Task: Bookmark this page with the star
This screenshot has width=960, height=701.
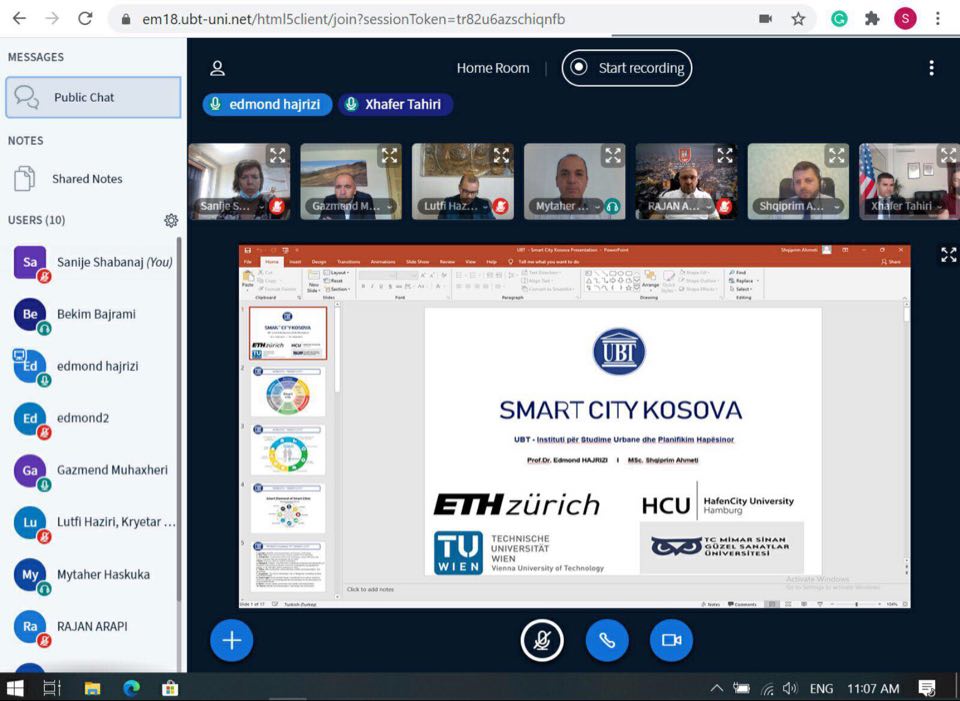Action: tap(798, 19)
